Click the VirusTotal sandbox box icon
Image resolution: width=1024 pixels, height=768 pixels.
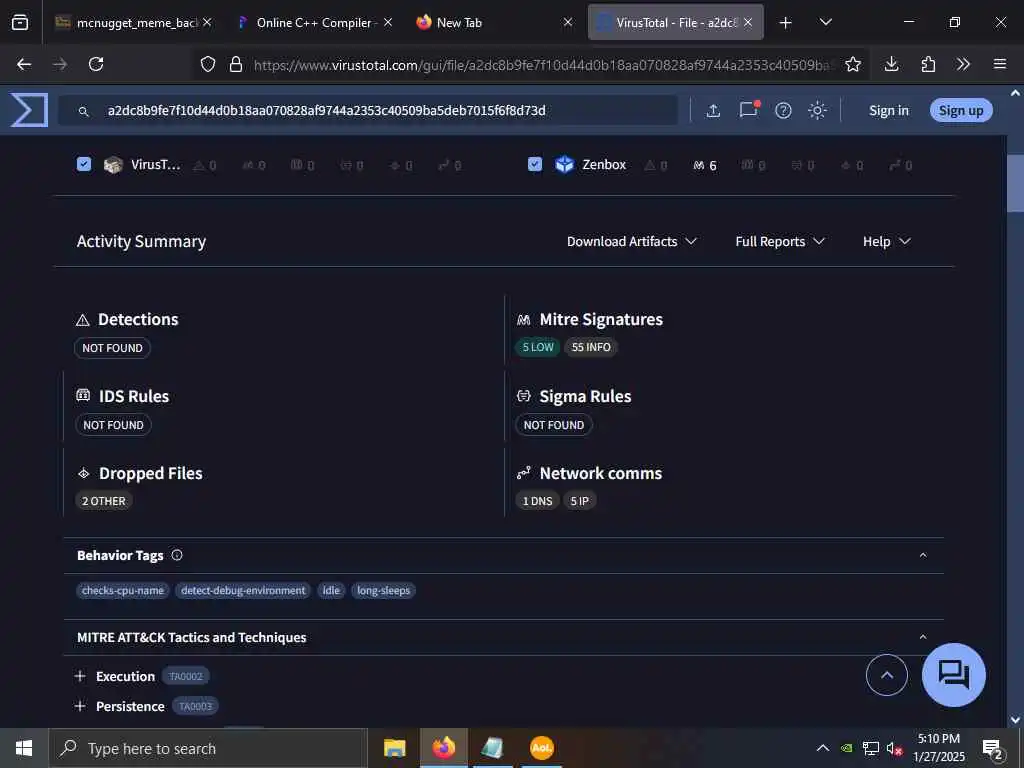pyautogui.click(x=113, y=165)
